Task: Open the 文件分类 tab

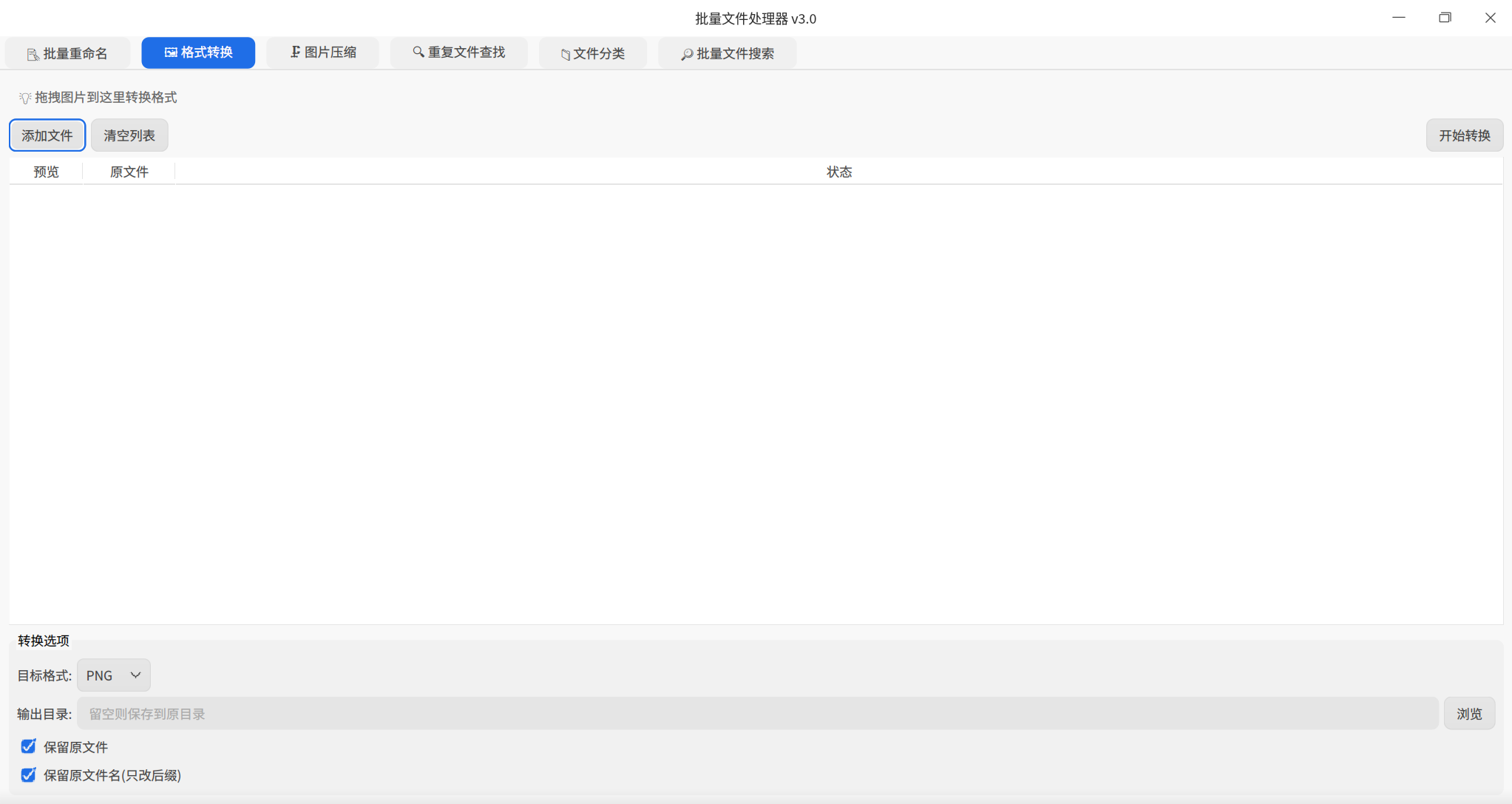Action: 593,53
